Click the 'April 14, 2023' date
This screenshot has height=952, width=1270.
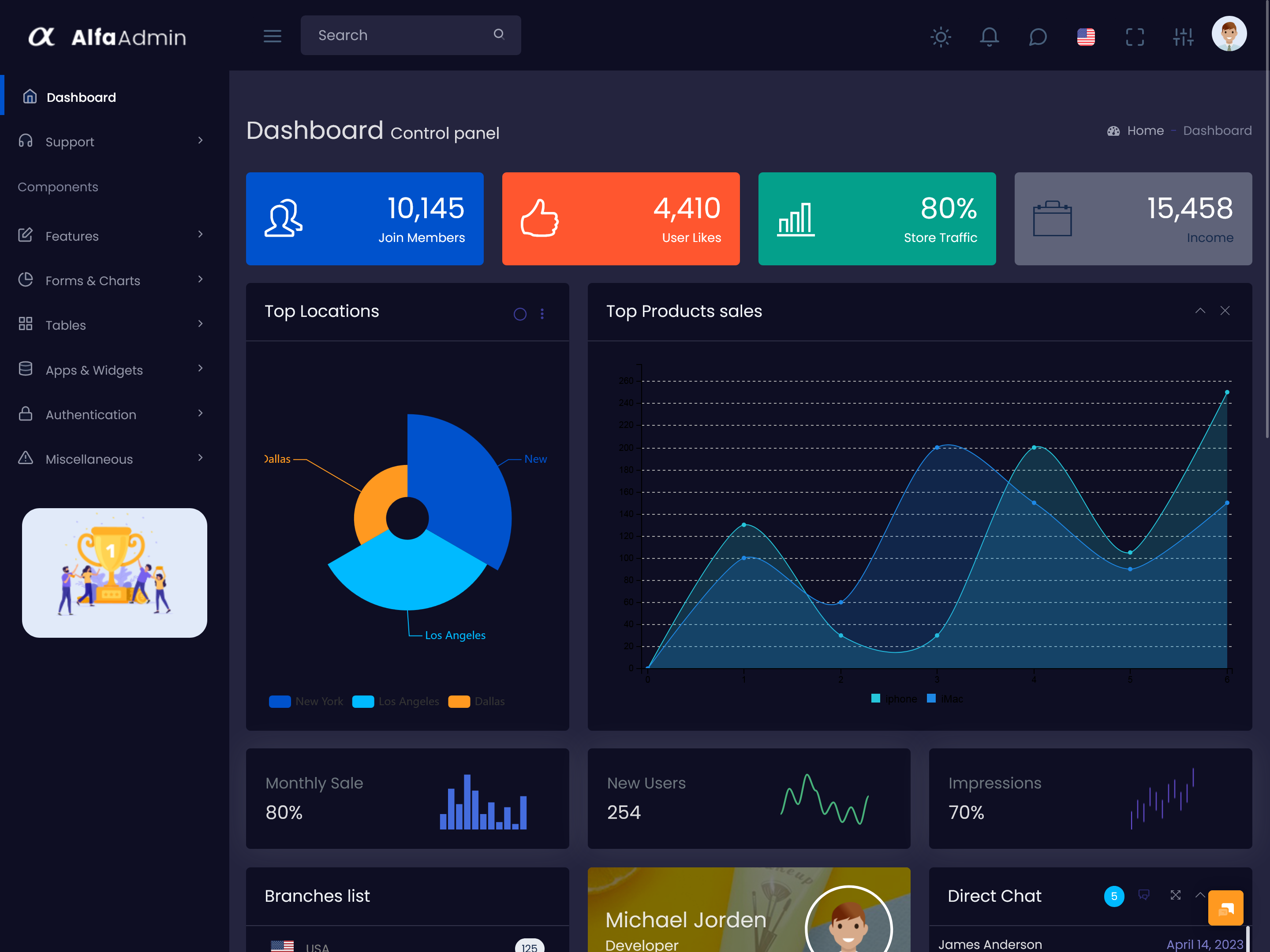click(x=1205, y=945)
